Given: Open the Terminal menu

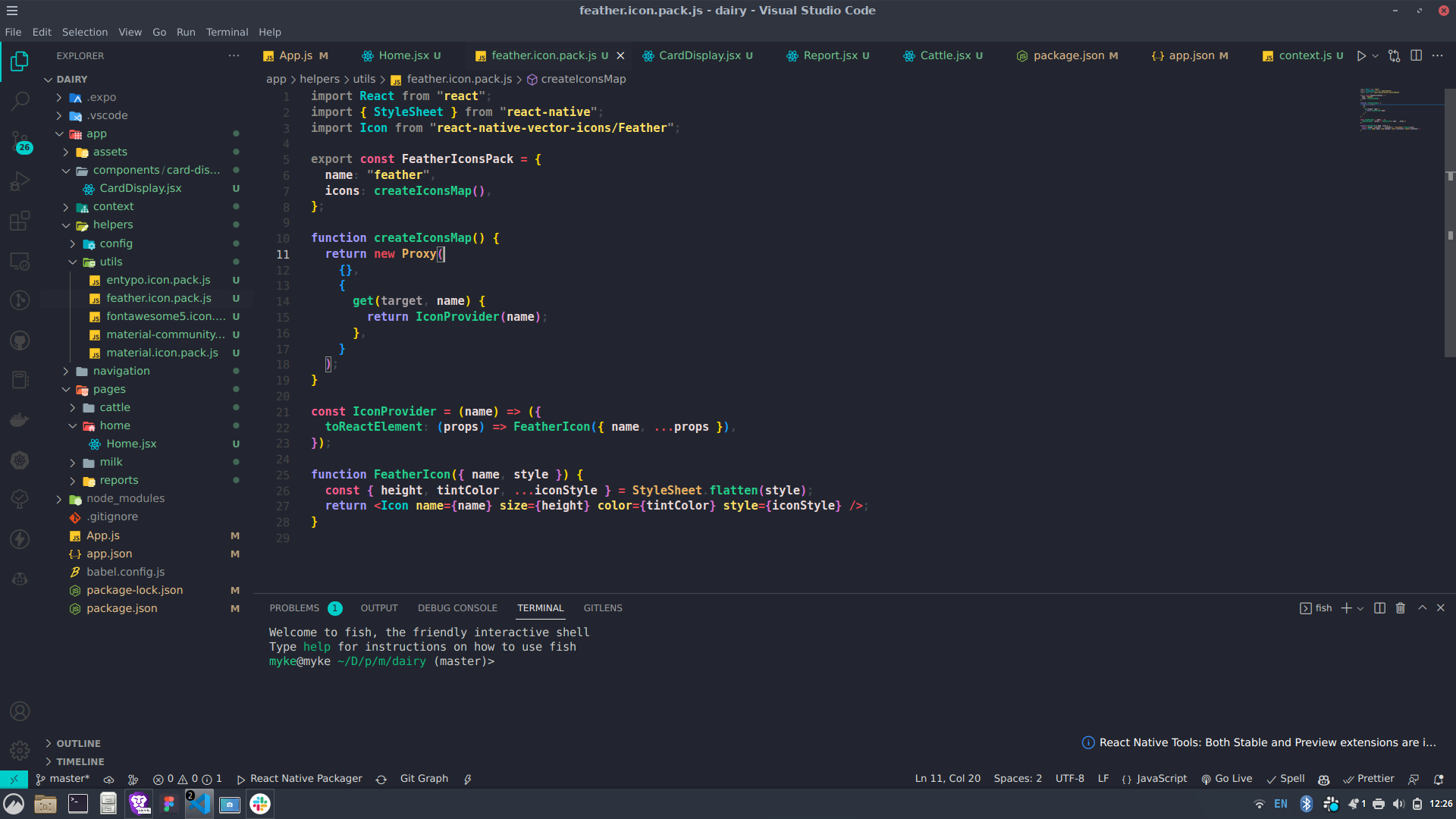Looking at the screenshot, I should 227,32.
